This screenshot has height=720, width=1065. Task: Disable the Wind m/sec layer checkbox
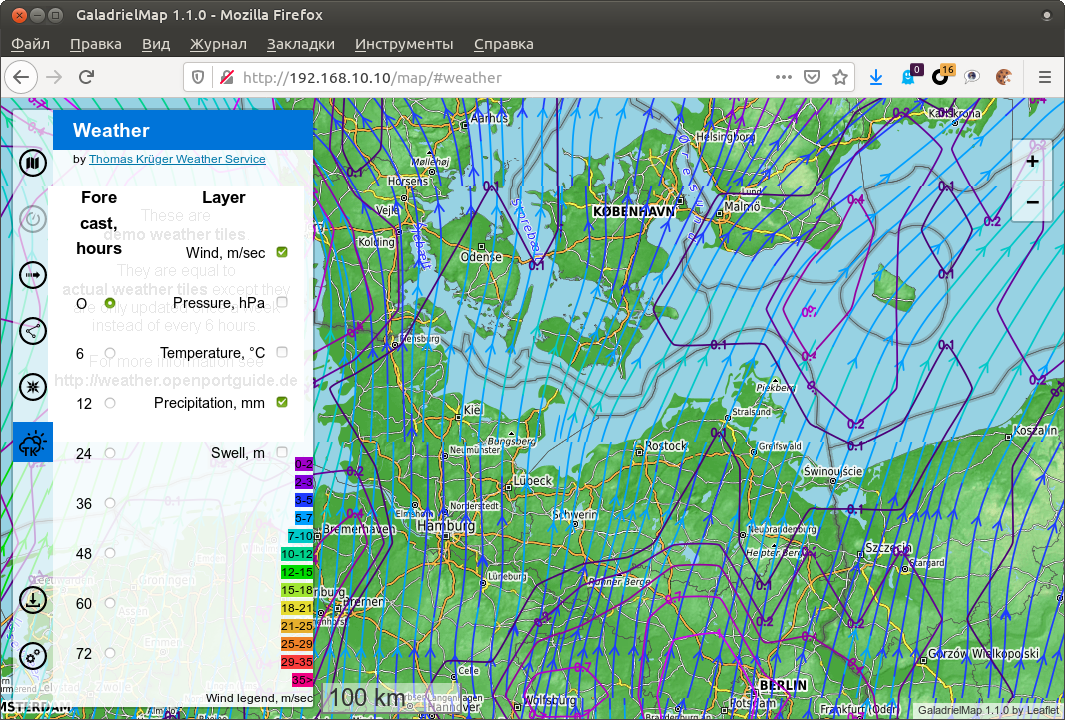point(281,252)
